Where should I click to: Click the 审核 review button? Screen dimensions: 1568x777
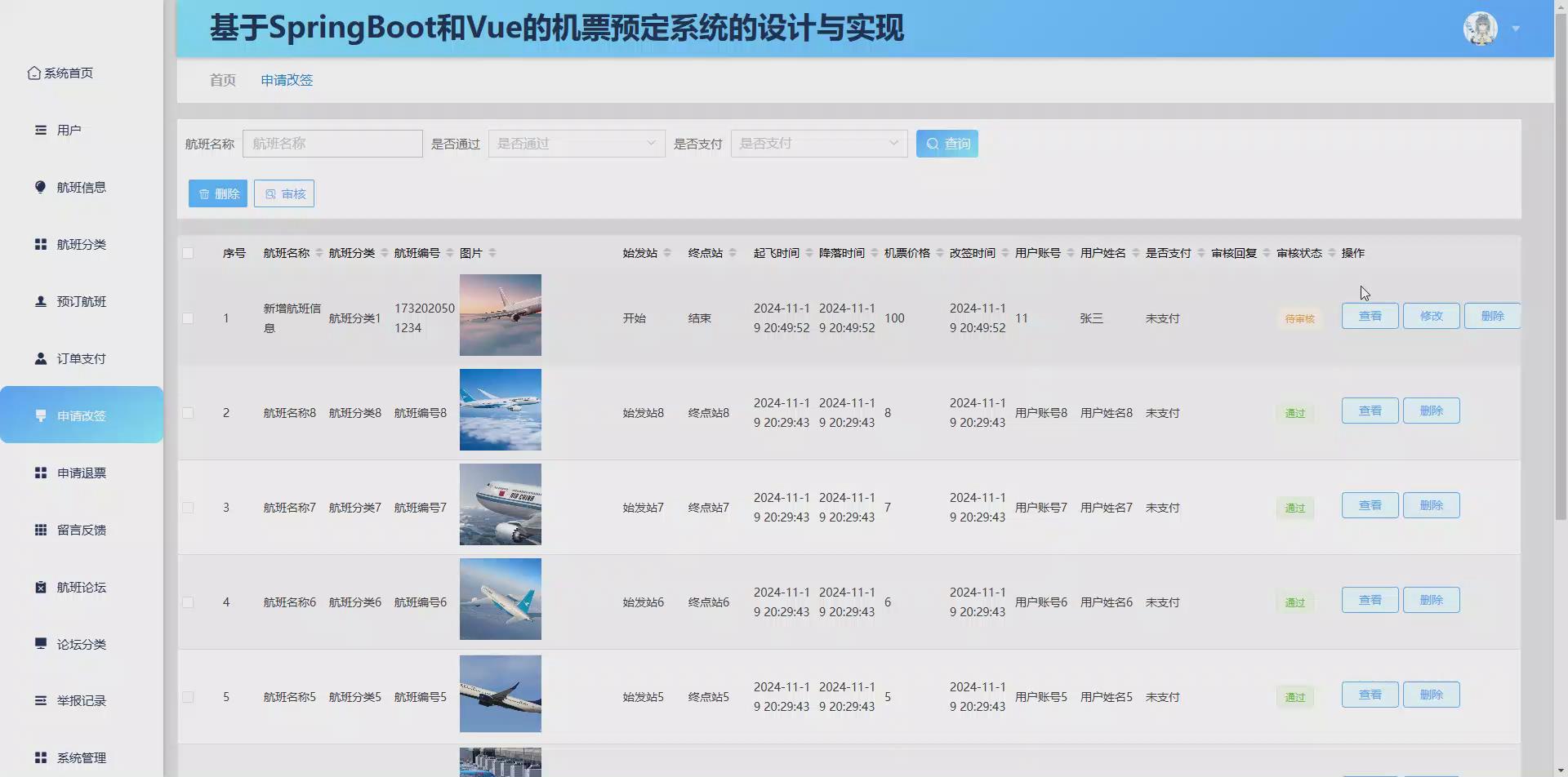coord(284,193)
